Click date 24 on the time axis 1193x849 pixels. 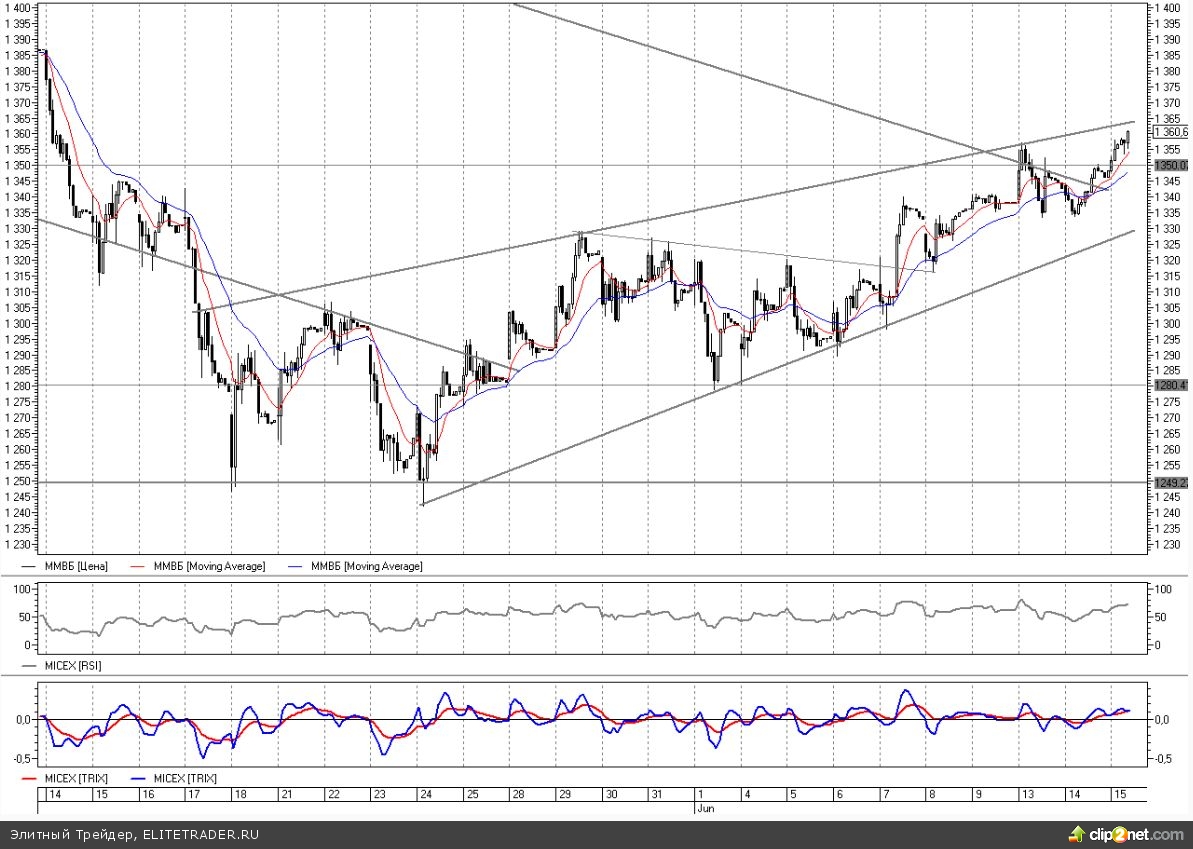425,793
